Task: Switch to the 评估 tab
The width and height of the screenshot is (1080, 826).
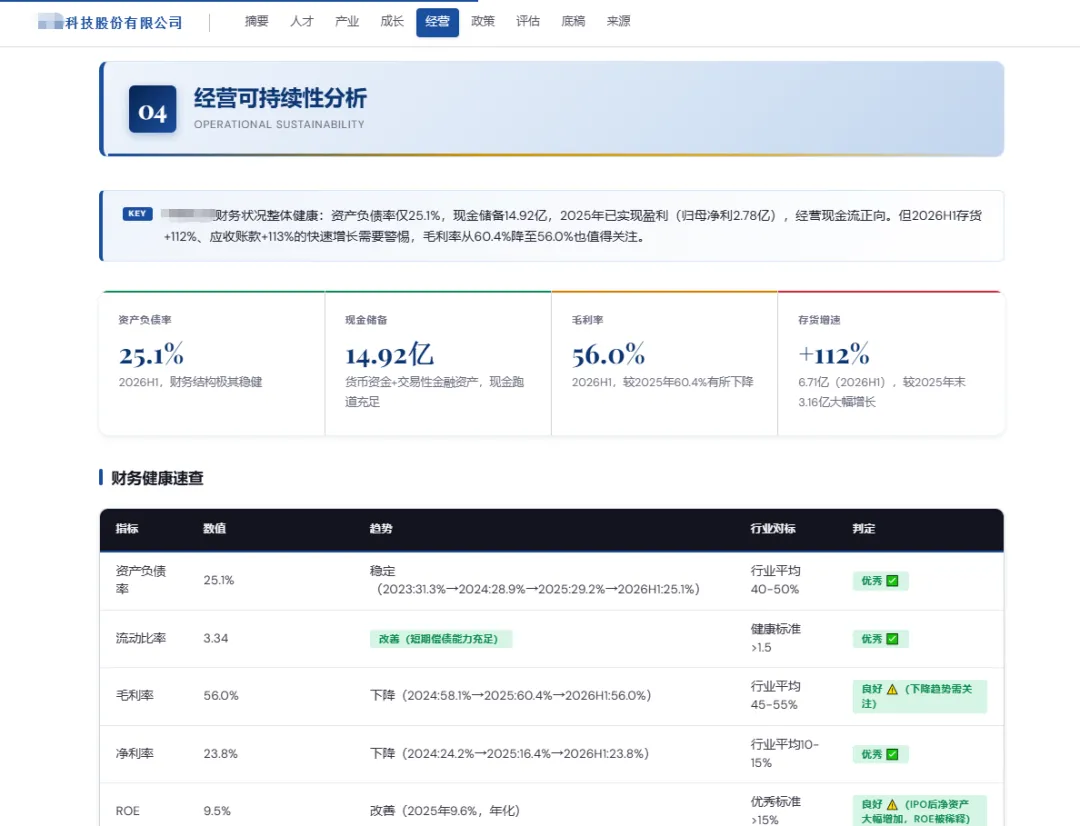Action: (x=528, y=21)
